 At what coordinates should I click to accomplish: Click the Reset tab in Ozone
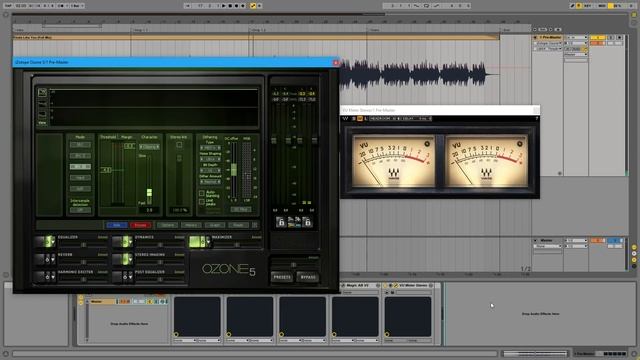coord(238,225)
